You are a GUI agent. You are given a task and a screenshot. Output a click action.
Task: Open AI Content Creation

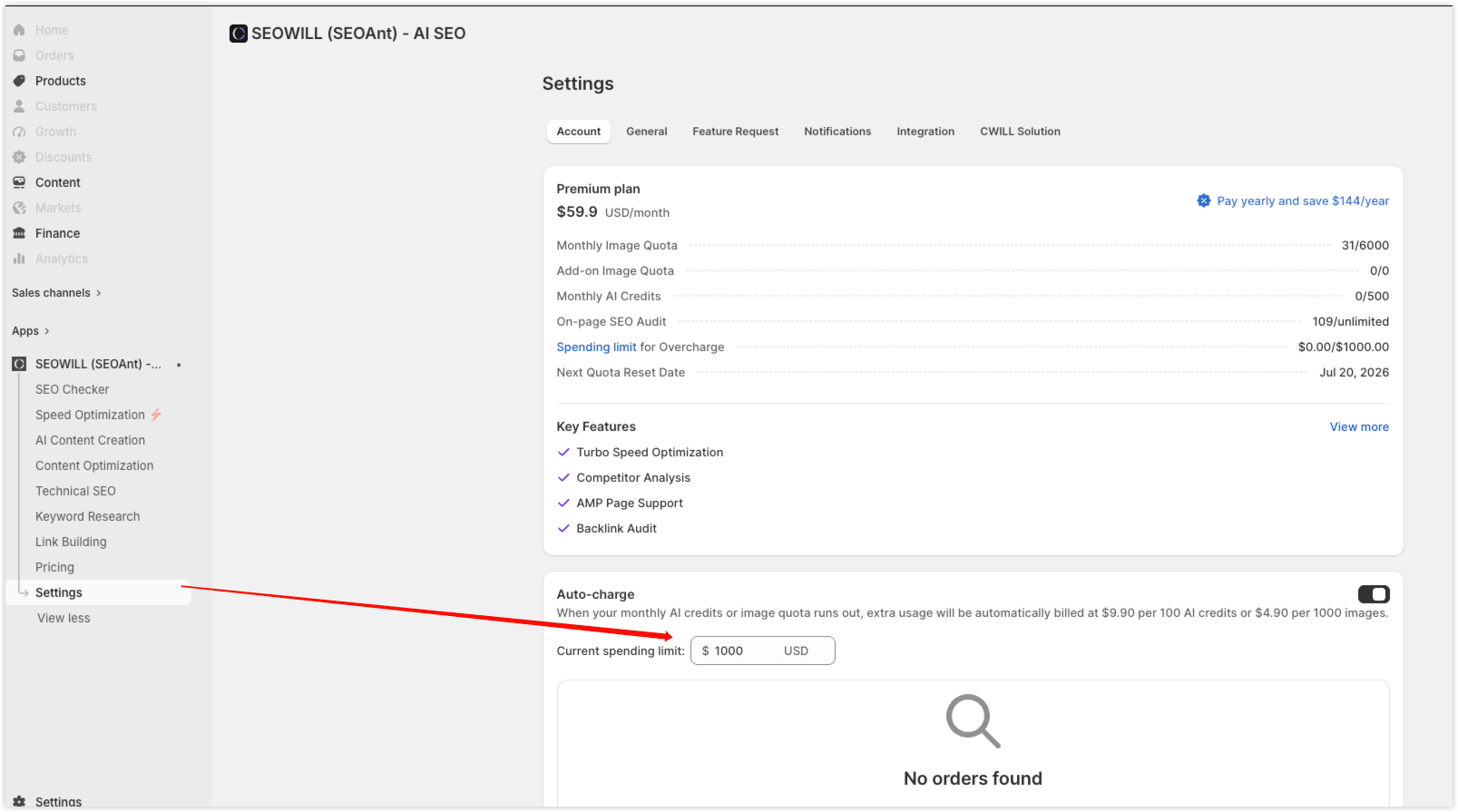point(90,440)
